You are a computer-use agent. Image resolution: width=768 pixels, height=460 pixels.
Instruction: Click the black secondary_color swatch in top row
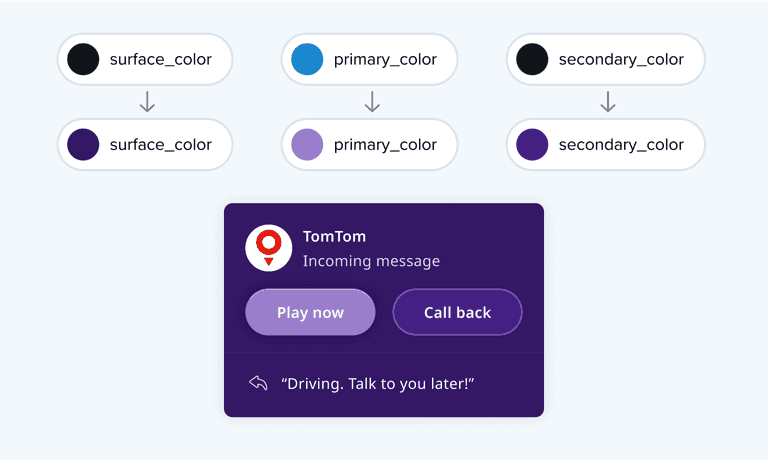coord(532,59)
